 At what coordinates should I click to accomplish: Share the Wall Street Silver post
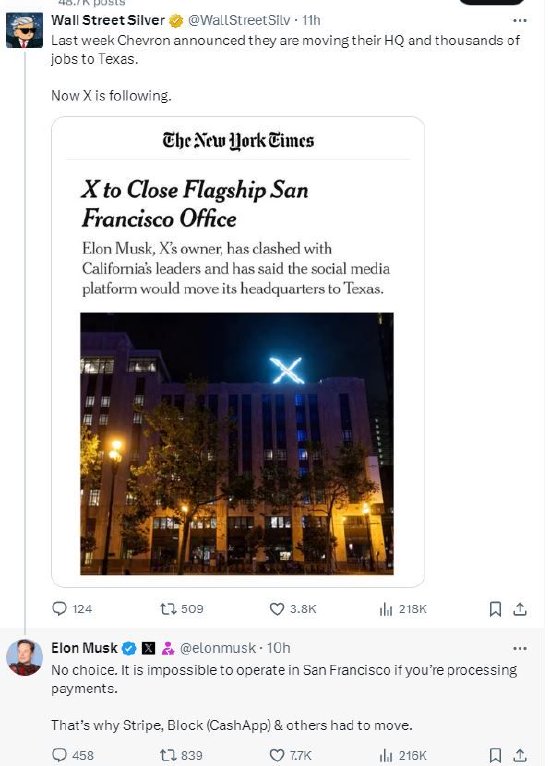pos(520,609)
